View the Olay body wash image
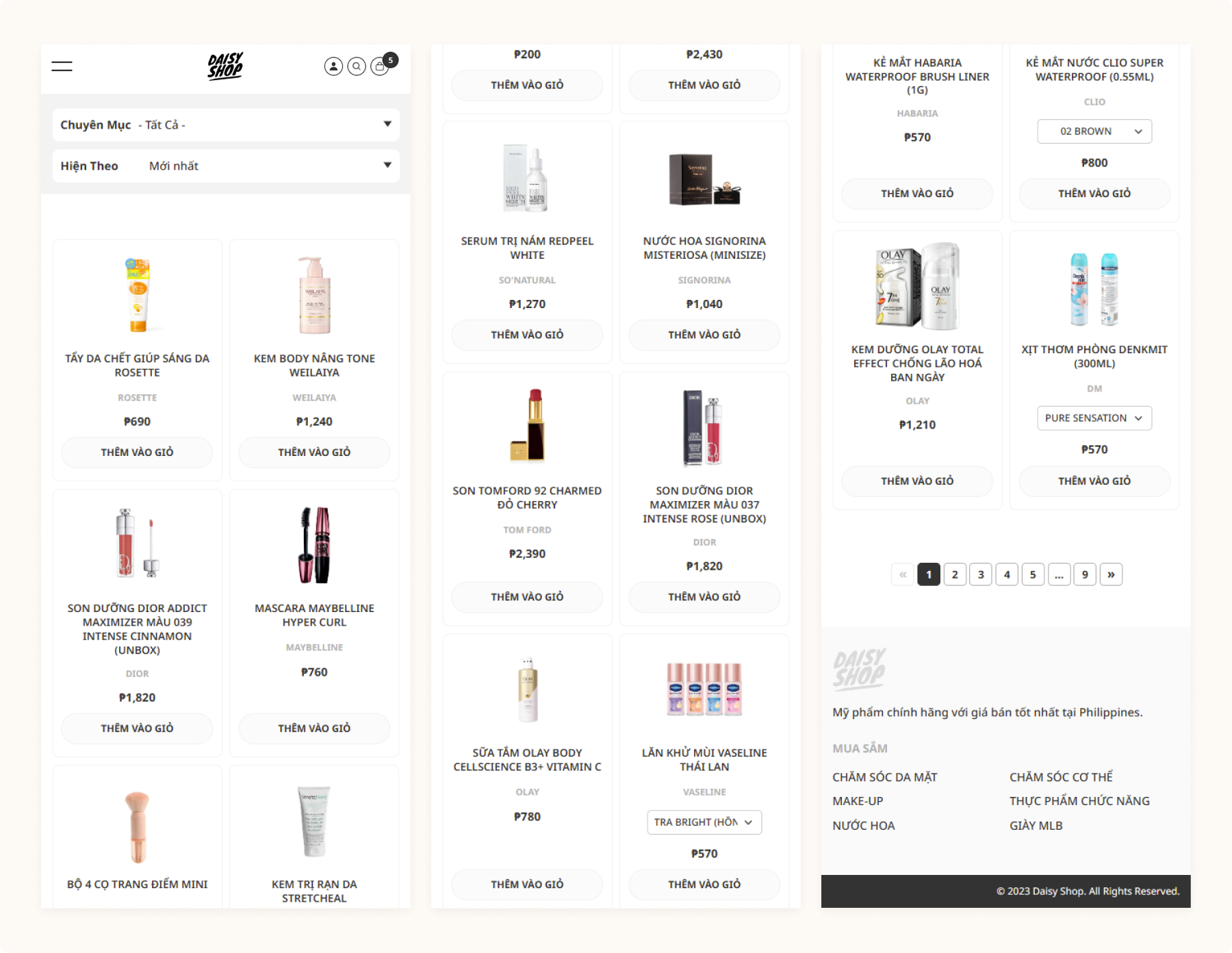 pyautogui.click(x=527, y=689)
